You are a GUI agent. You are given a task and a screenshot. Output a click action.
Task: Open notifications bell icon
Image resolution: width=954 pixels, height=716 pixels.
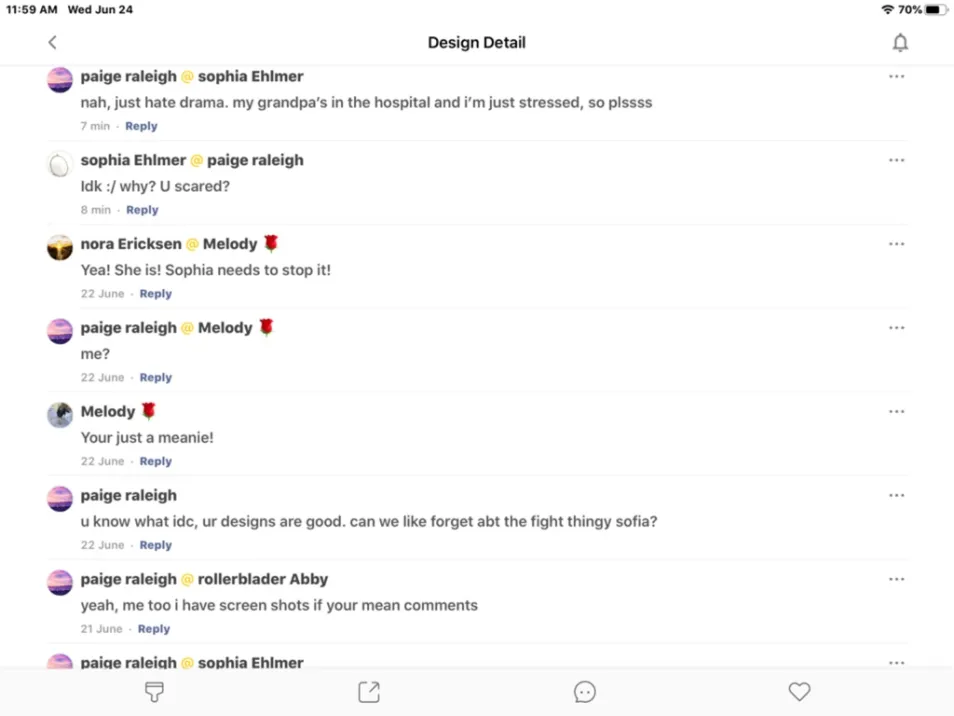(900, 42)
